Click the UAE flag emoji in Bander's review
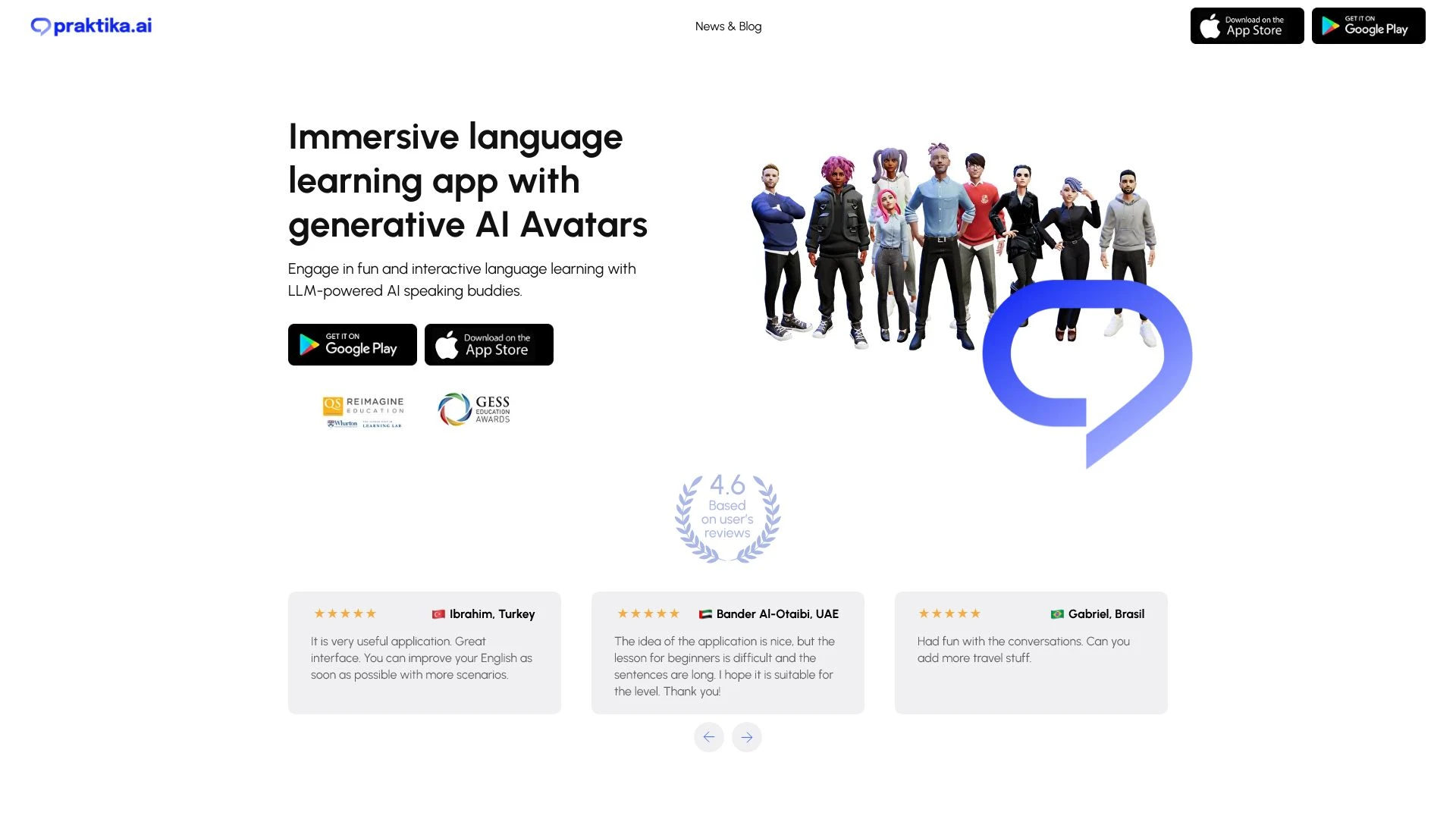The width and height of the screenshot is (1456, 819). coord(705,614)
